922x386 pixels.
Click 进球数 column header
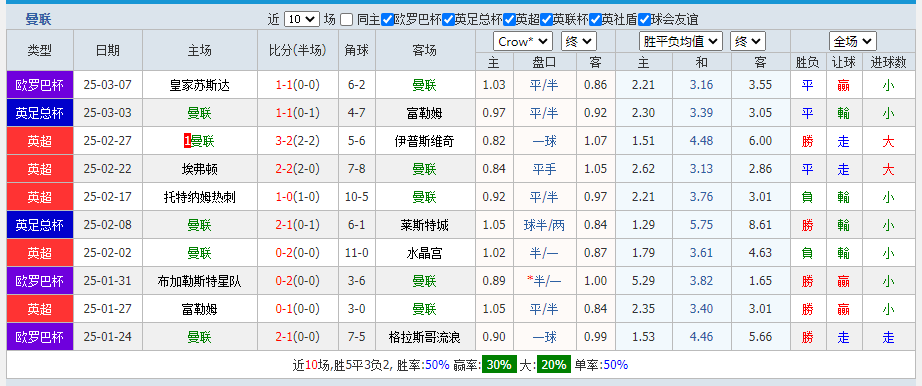pos(888,62)
